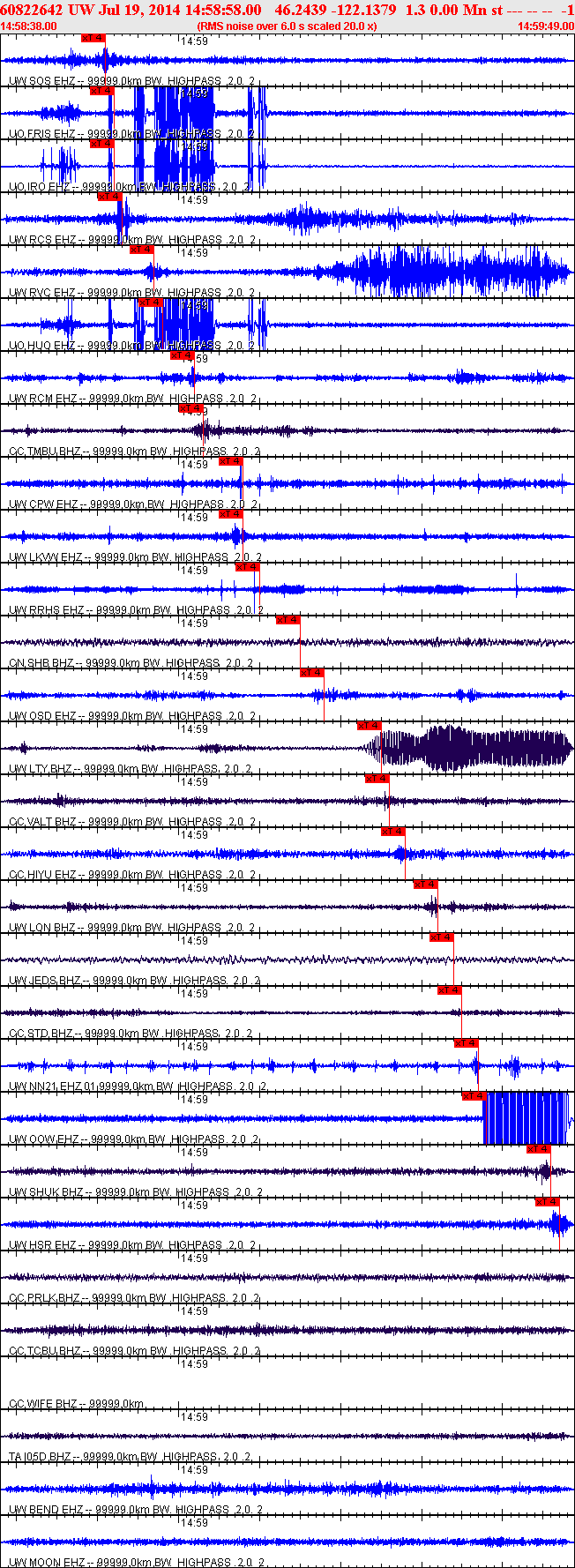Select the 'UW RVC EHZ' station label
The width and height of the screenshot is (575, 1568).
pyautogui.click(x=41, y=293)
